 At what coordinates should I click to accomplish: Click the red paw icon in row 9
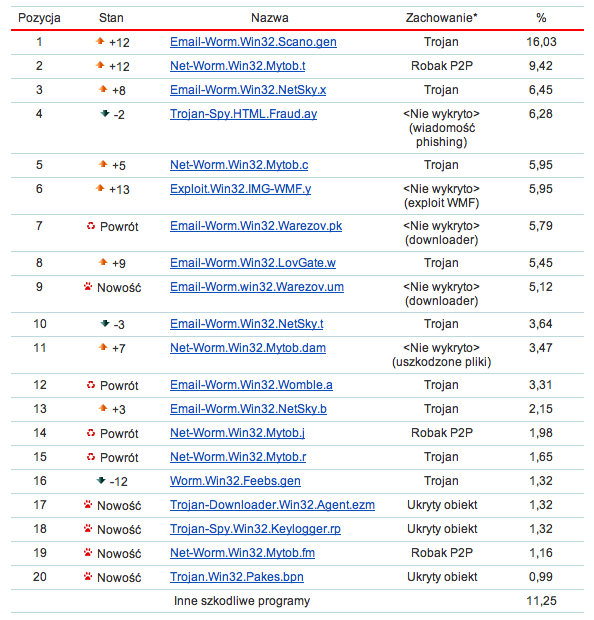(x=88, y=286)
